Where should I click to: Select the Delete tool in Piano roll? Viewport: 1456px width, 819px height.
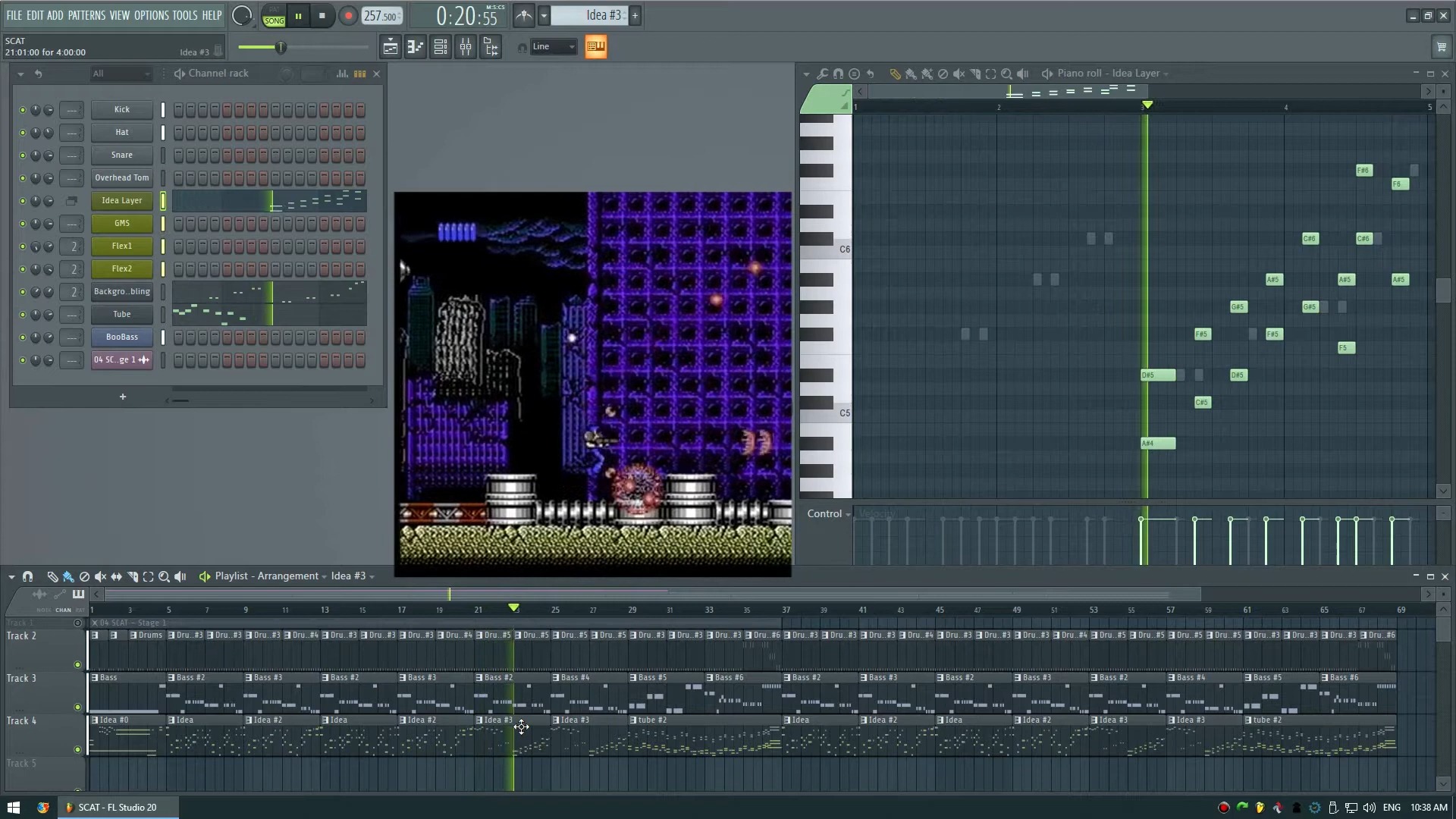pyautogui.click(x=943, y=74)
